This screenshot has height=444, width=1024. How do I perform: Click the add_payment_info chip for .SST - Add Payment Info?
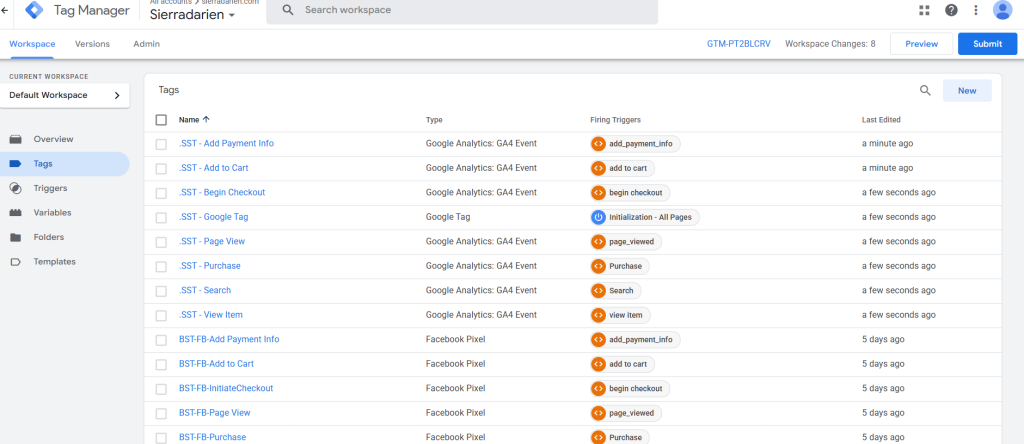click(x=635, y=144)
